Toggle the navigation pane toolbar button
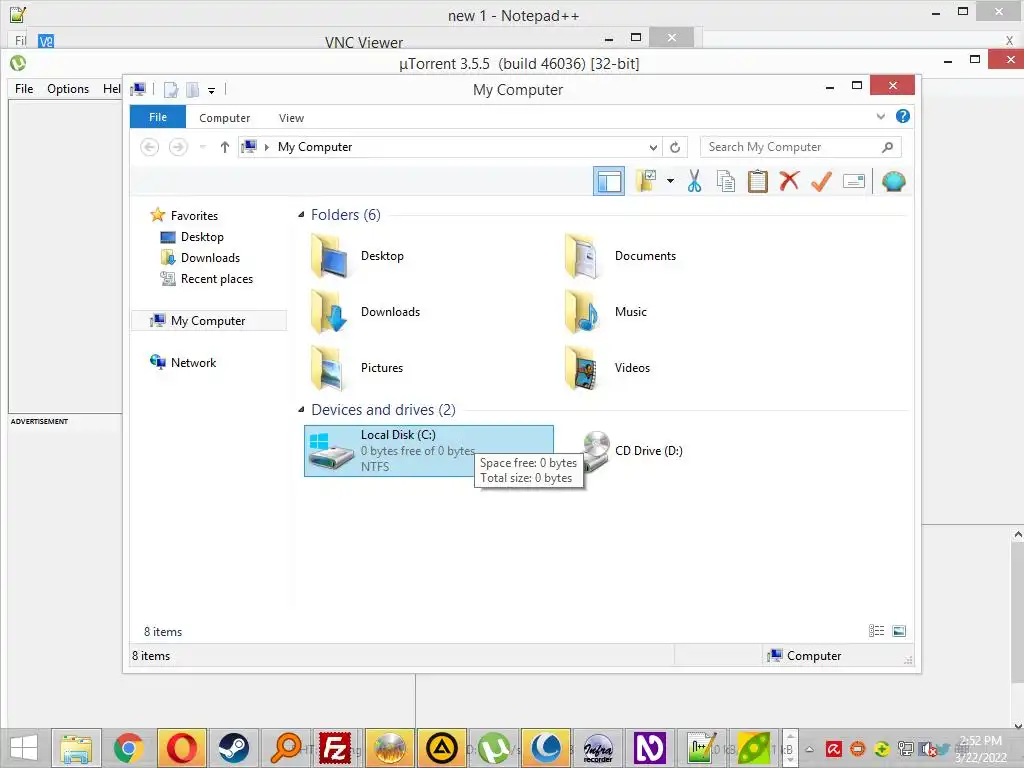This screenshot has height=768, width=1024. click(x=609, y=182)
